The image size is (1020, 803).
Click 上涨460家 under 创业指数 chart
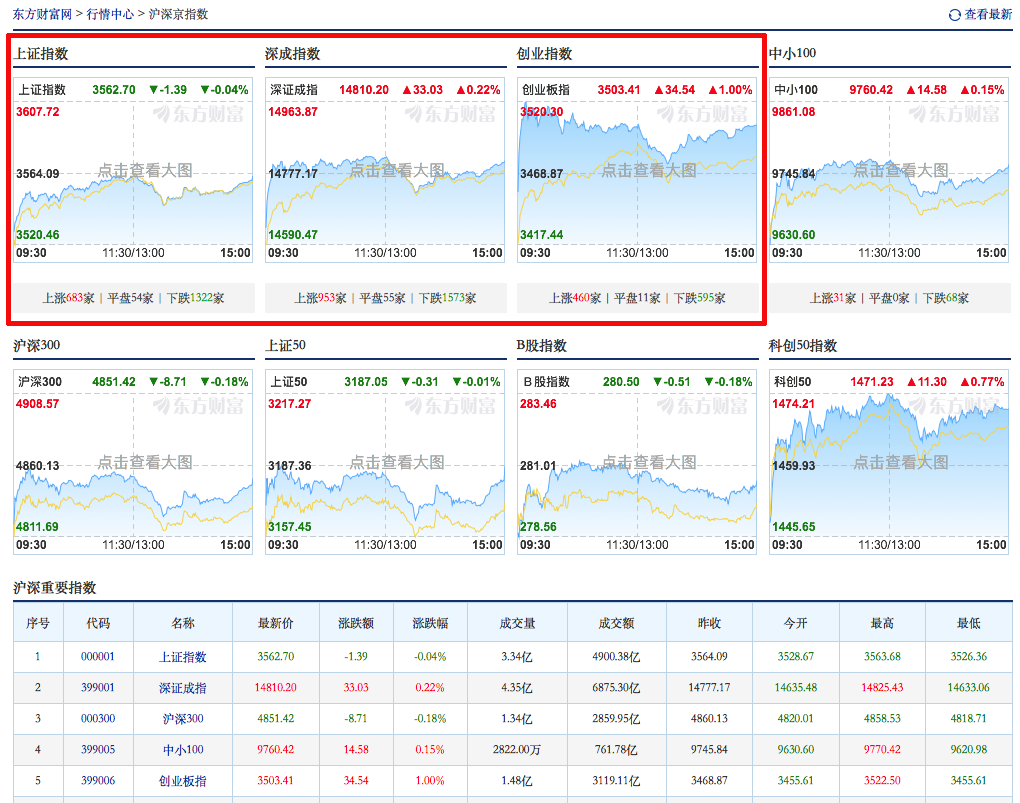click(x=575, y=298)
